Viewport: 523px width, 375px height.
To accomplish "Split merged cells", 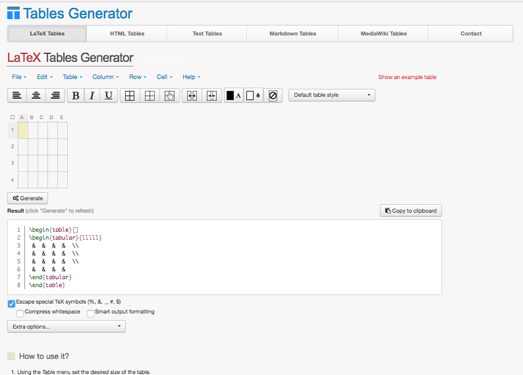I will pos(211,96).
